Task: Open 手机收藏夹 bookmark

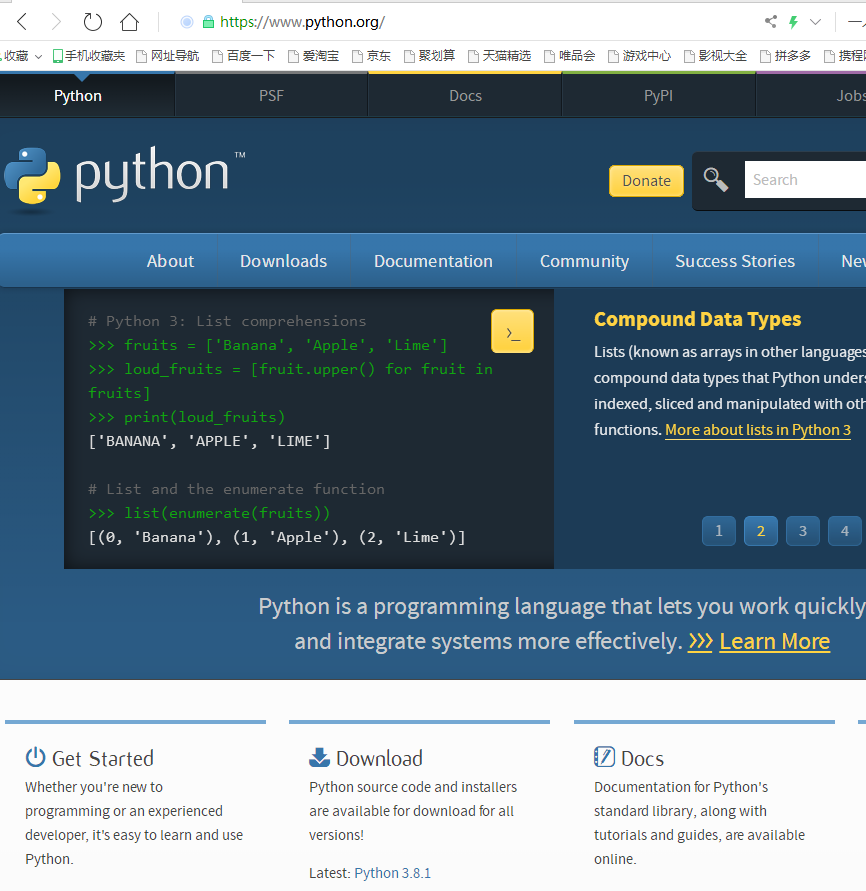Action: pyautogui.click(x=89, y=56)
